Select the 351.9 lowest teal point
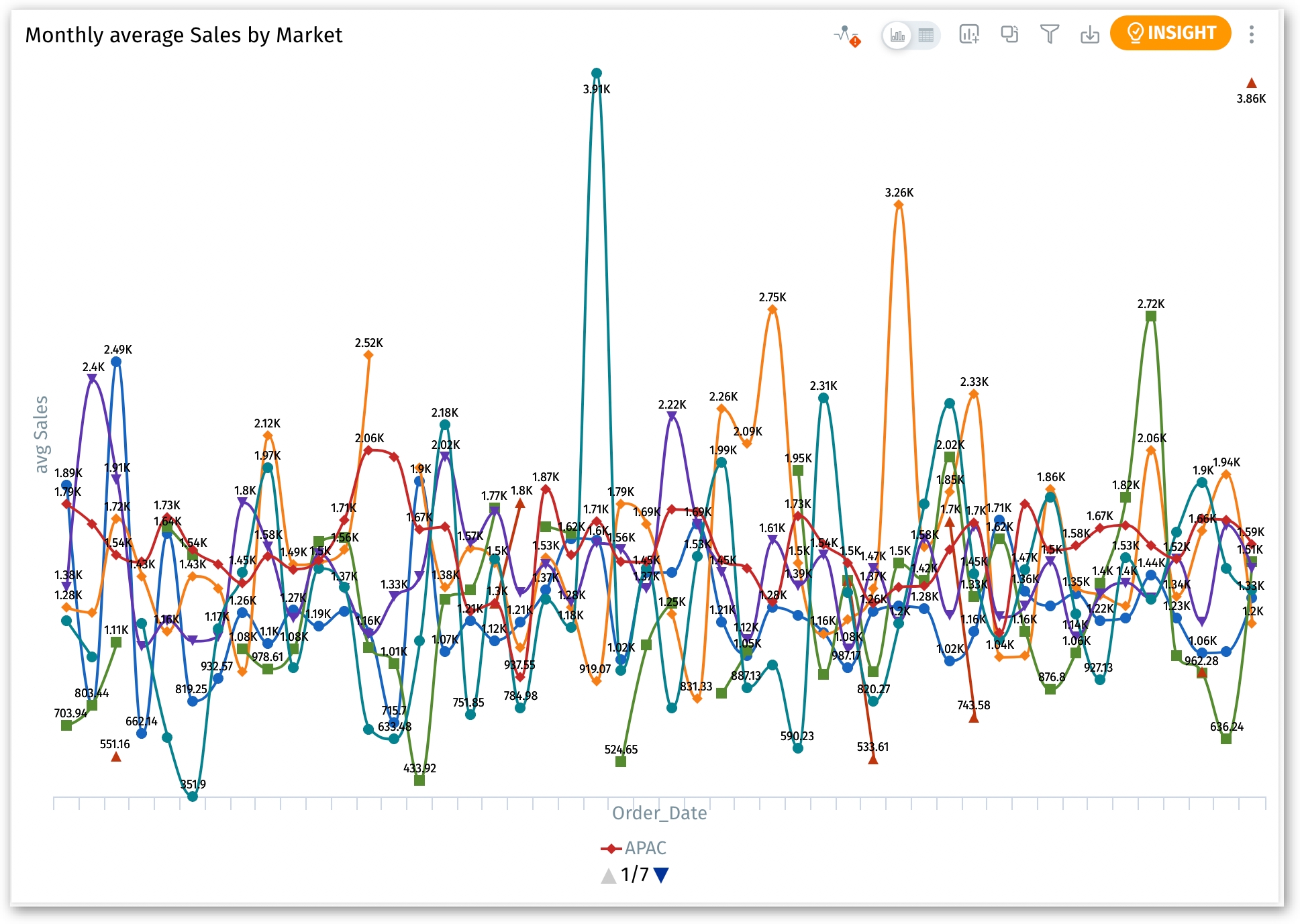The width and height of the screenshot is (1300, 924). 193,797
